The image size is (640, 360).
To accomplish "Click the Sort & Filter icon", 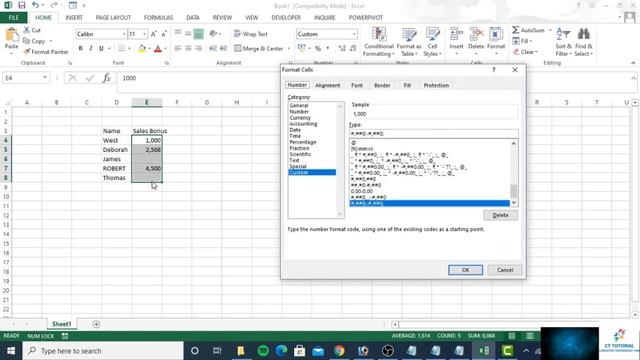I will point(563,34).
